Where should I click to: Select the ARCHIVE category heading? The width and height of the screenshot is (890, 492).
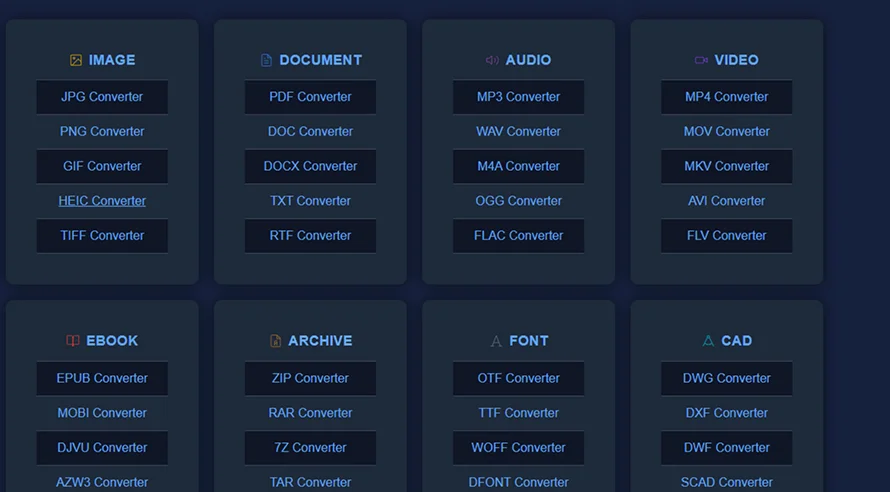[320, 341]
